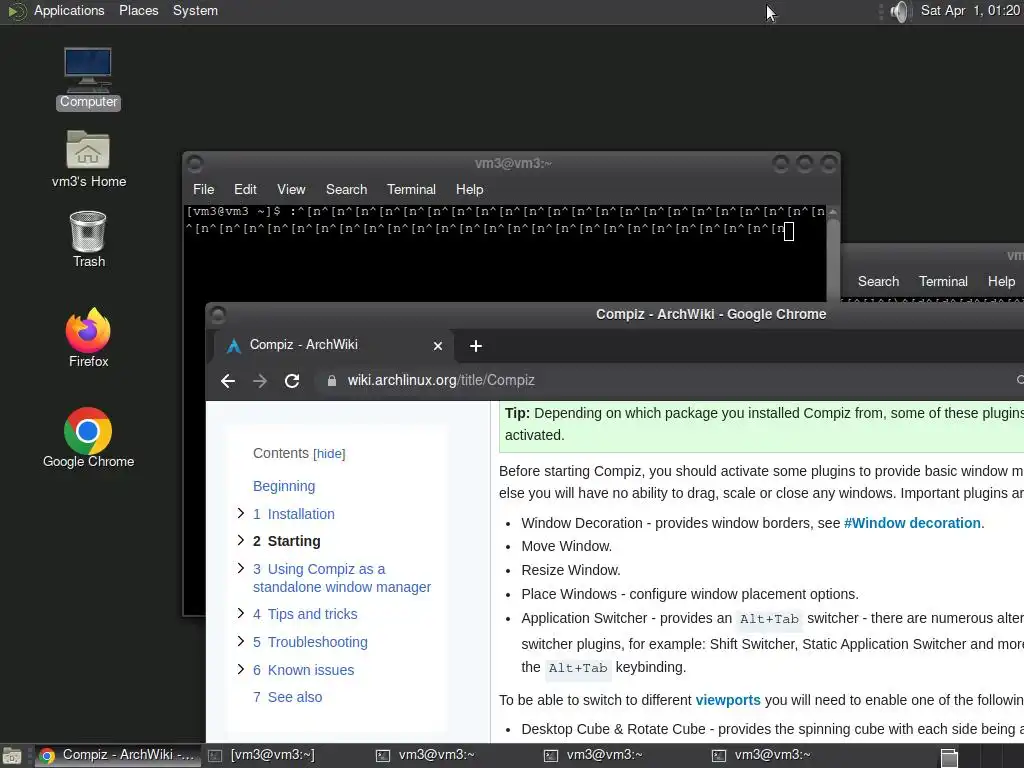Launch Google Chrome from the desktop

point(88,438)
